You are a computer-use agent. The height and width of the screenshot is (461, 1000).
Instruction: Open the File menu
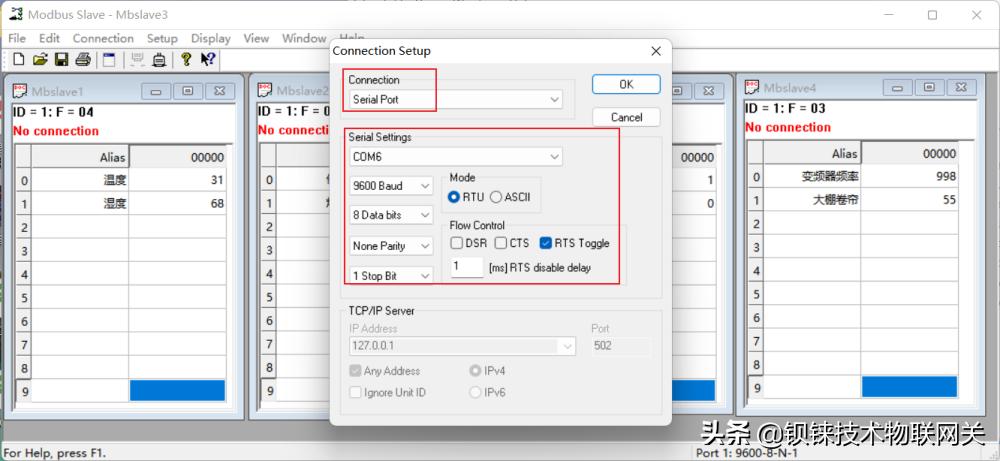coord(17,38)
